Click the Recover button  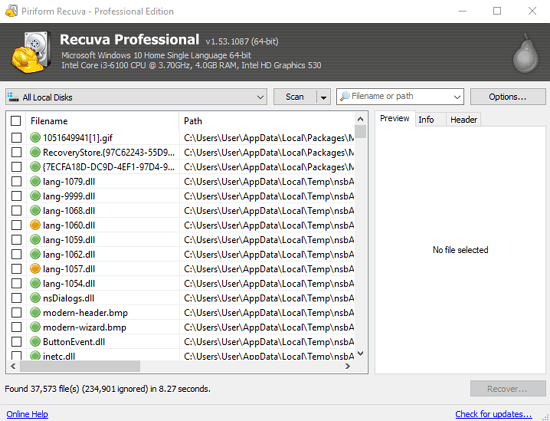[508, 389]
